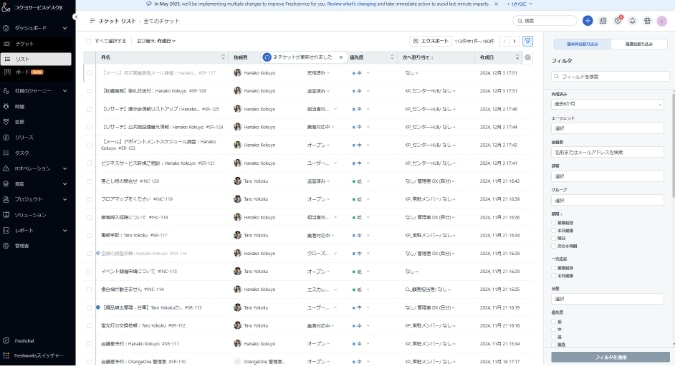This screenshot has width=675, height=366.
Task: Select checkbox for ticket #SR-125
Action: tap(89, 109)
